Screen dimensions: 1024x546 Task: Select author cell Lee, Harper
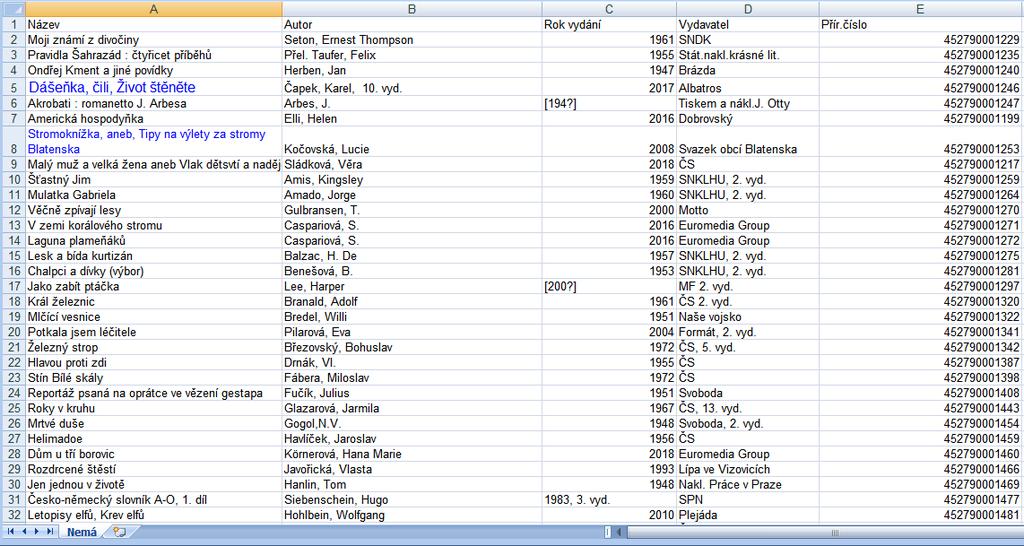[x=412, y=286]
